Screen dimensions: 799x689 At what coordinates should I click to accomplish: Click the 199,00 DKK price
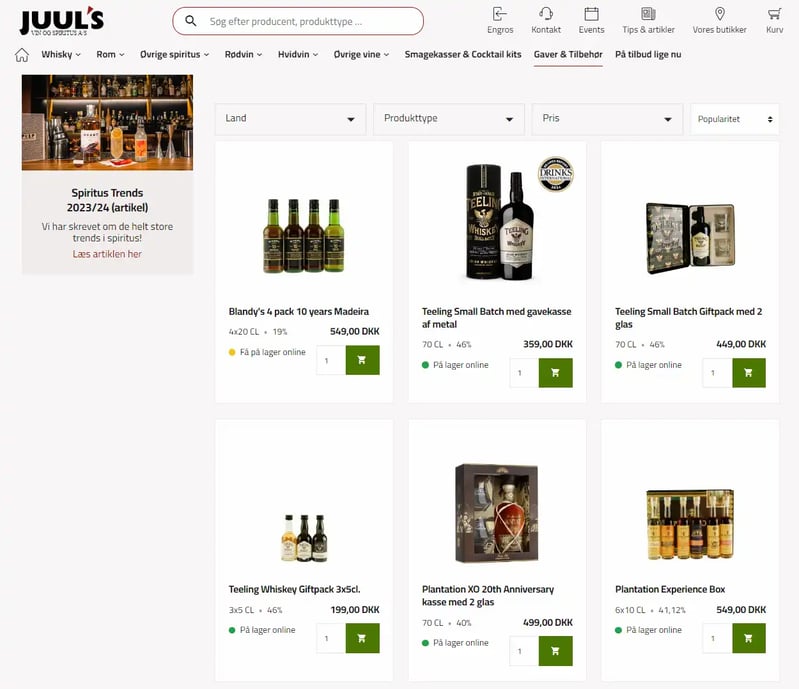355,610
